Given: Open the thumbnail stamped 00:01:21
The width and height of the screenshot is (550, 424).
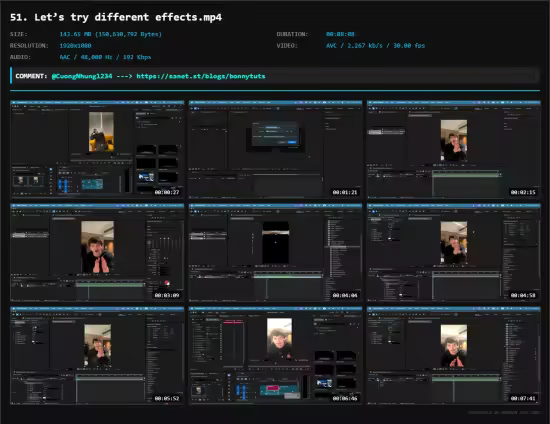Looking at the screenshot, I should tap(275, 149).
